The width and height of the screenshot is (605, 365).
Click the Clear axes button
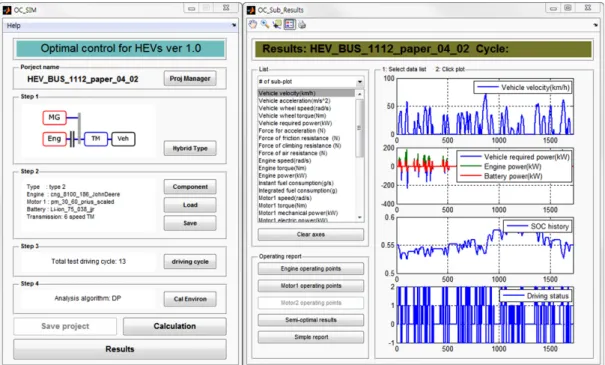311,235
